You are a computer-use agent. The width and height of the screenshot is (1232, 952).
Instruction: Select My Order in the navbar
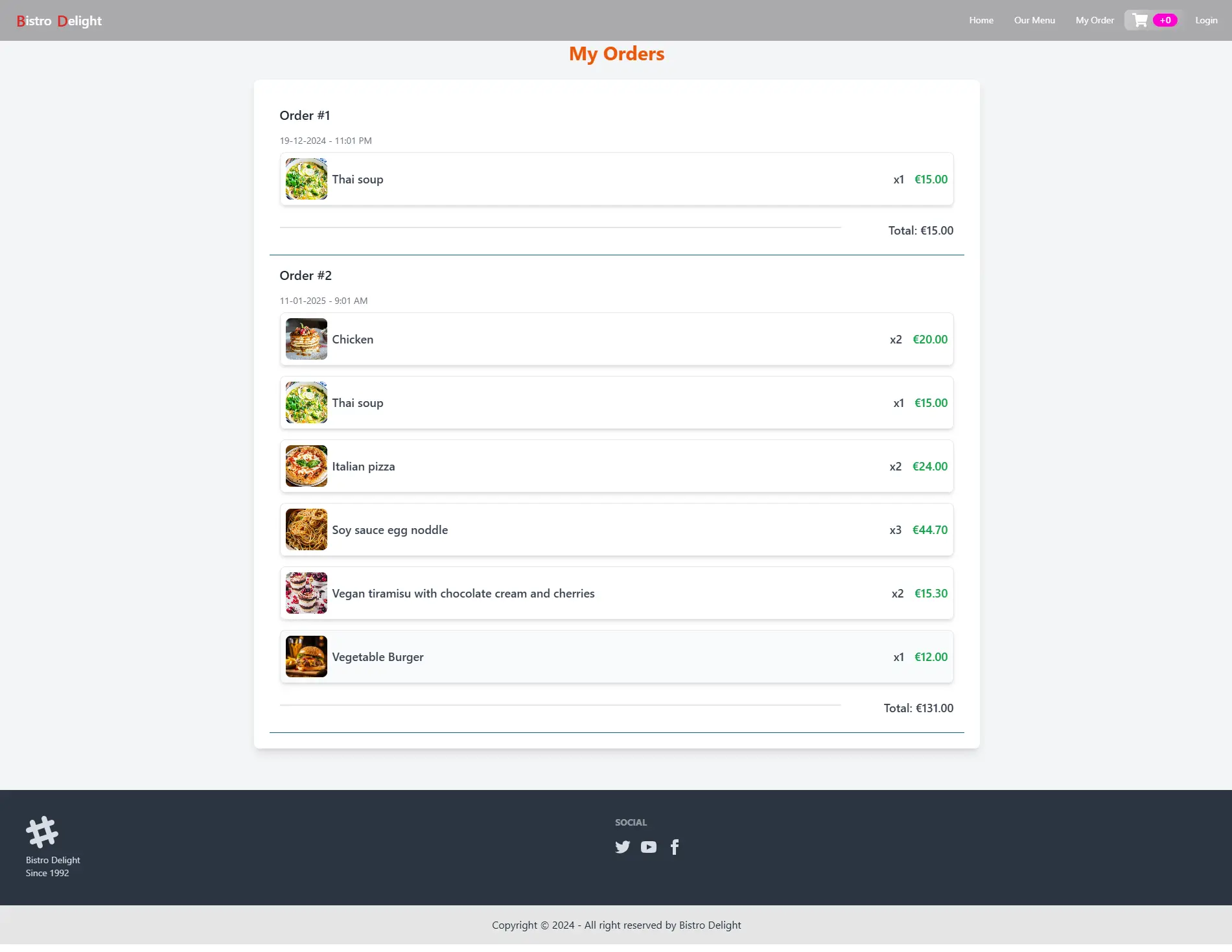coord(1095,21)
